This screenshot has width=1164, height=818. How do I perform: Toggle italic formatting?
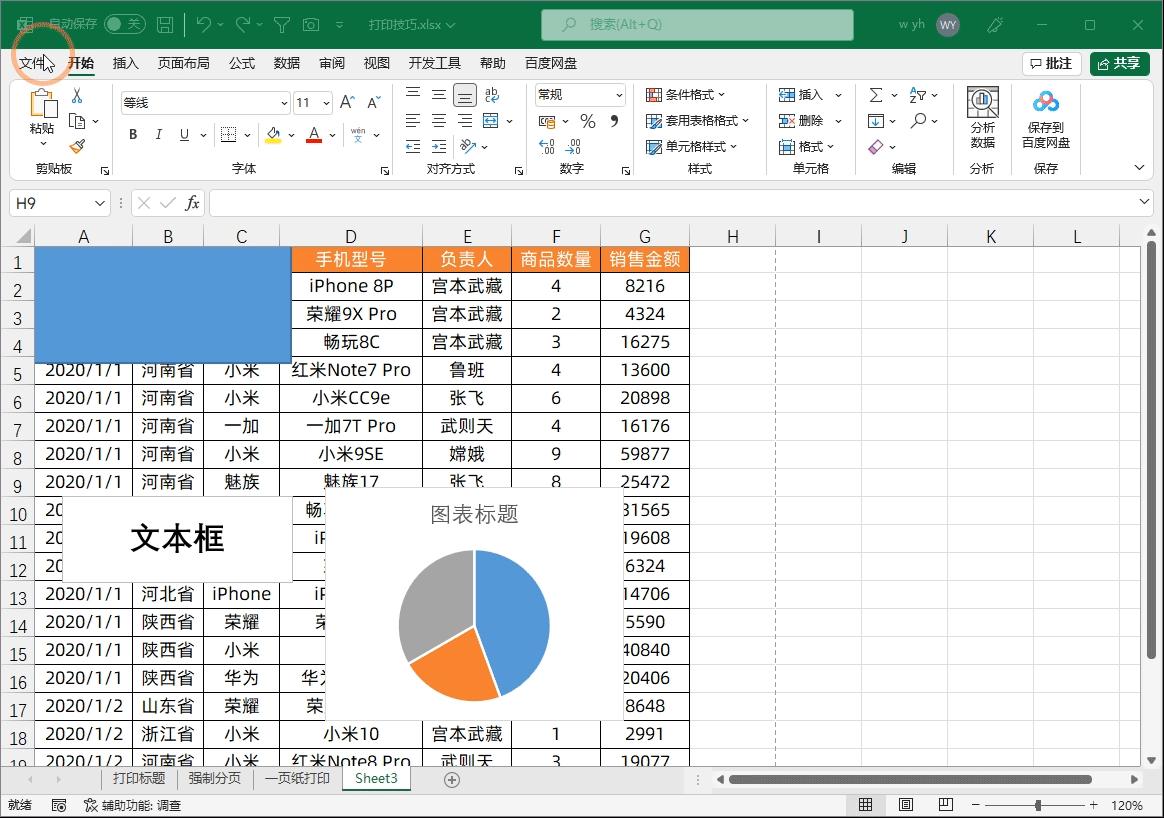coord(157,133)
